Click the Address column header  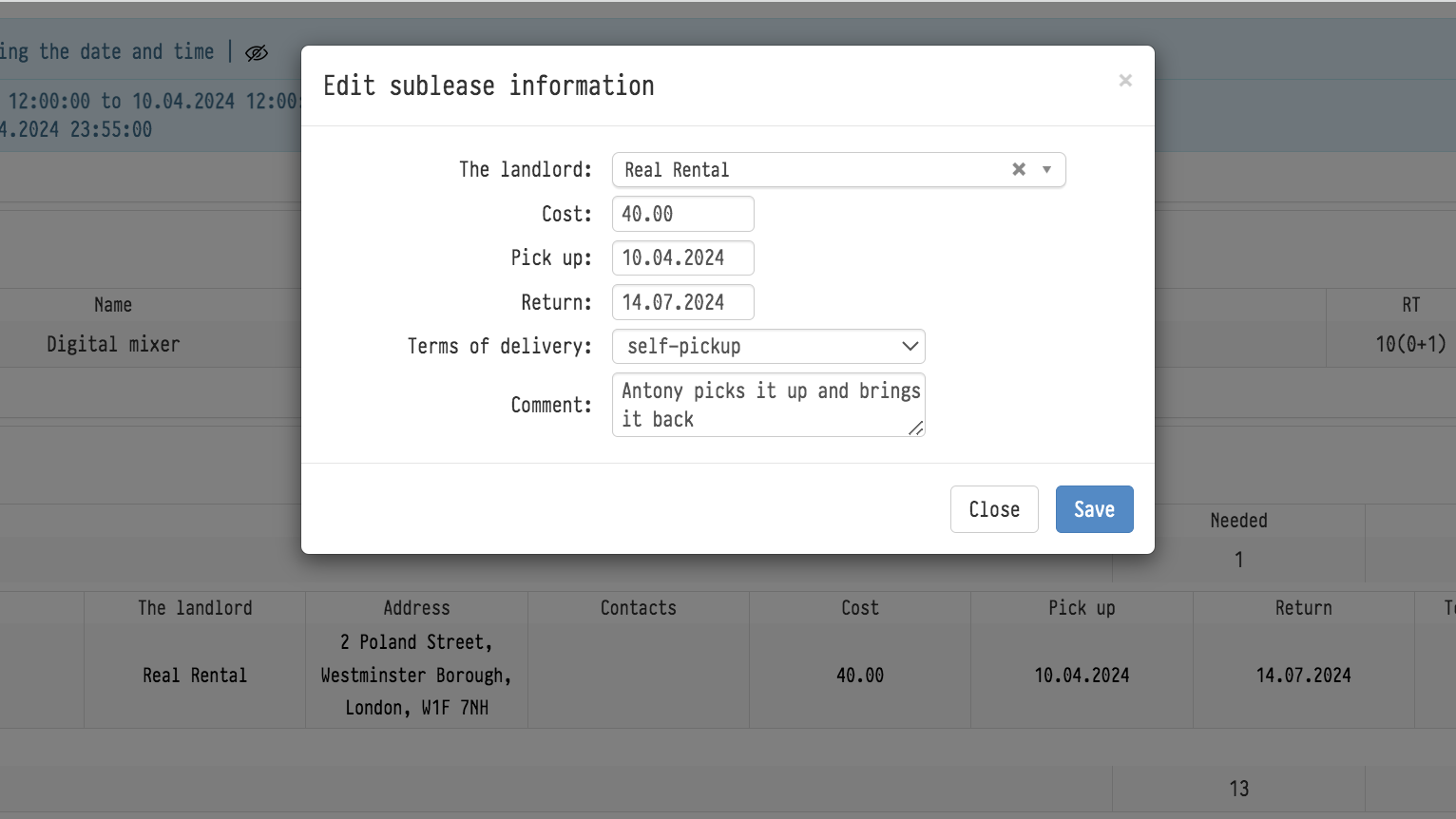pyautogui.click(x=416, y=608)
